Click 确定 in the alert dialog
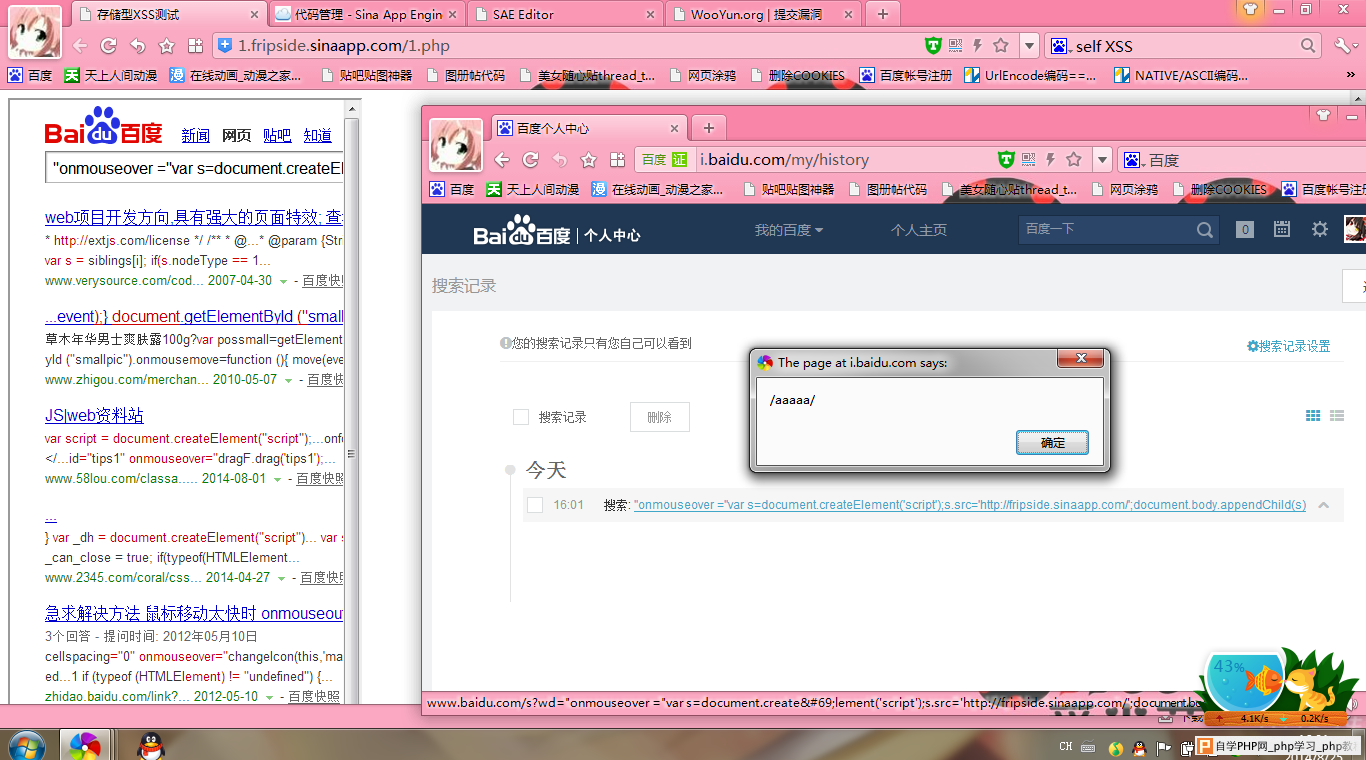Image resolution: width=1366 pixels, height=760 pixels. pyautogui.click(x=1052, y=442)
